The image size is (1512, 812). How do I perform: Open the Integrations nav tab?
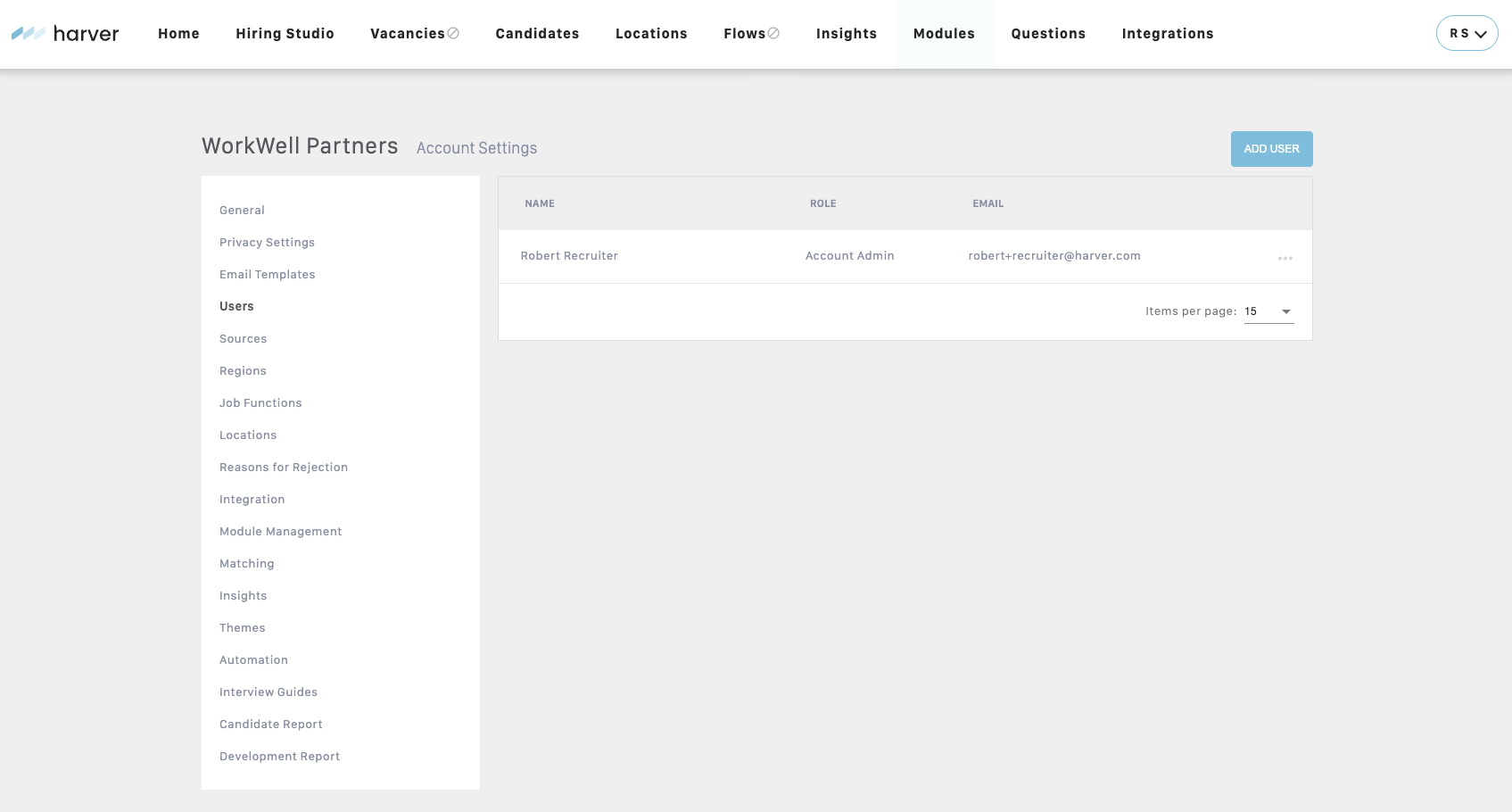(1167, 34)
